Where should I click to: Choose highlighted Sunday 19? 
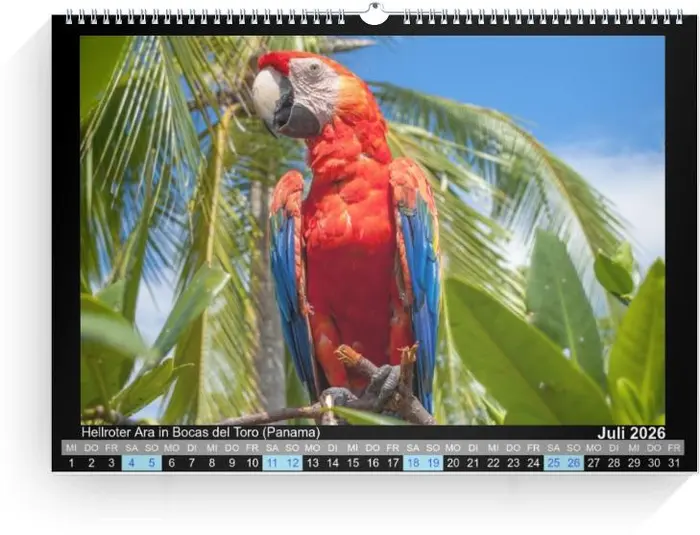coord(433,463)
